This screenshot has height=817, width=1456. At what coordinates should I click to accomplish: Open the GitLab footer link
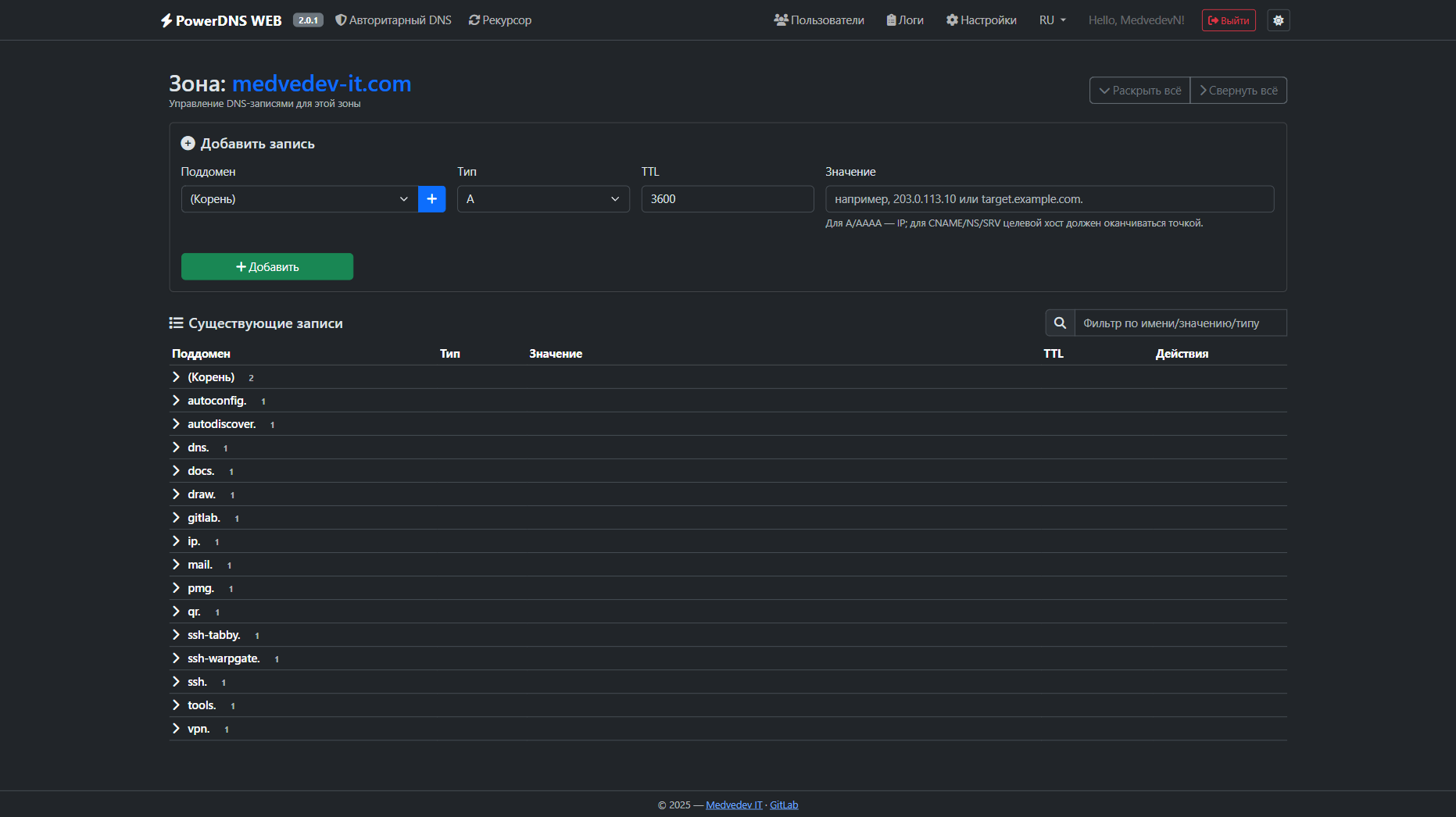(783, 805)
